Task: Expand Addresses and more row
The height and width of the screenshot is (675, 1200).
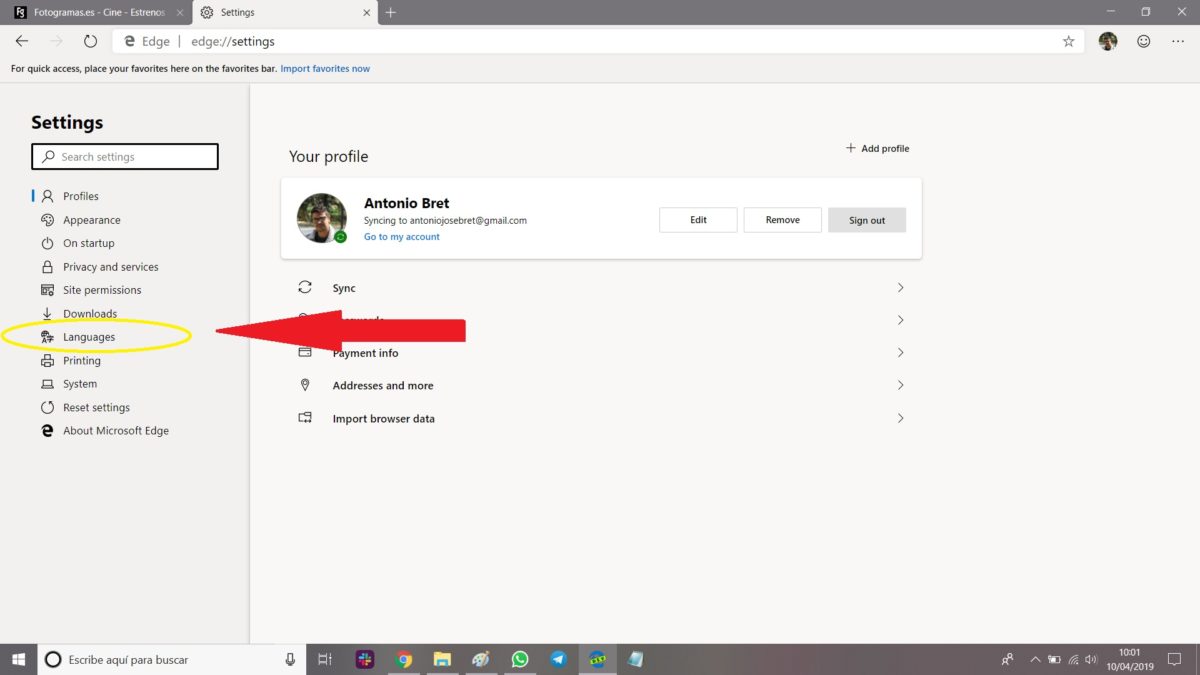Action: [x=600, y=386]
